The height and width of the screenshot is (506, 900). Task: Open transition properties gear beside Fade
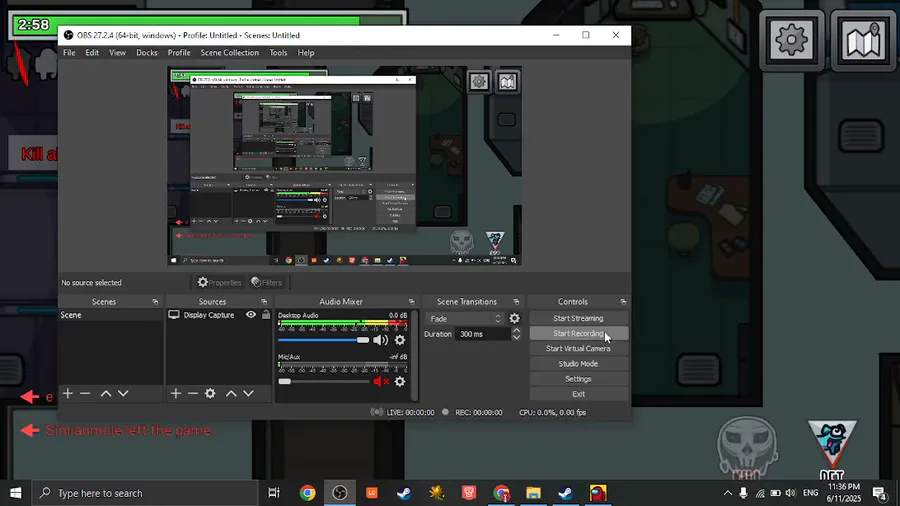click(x=514, y=318)
